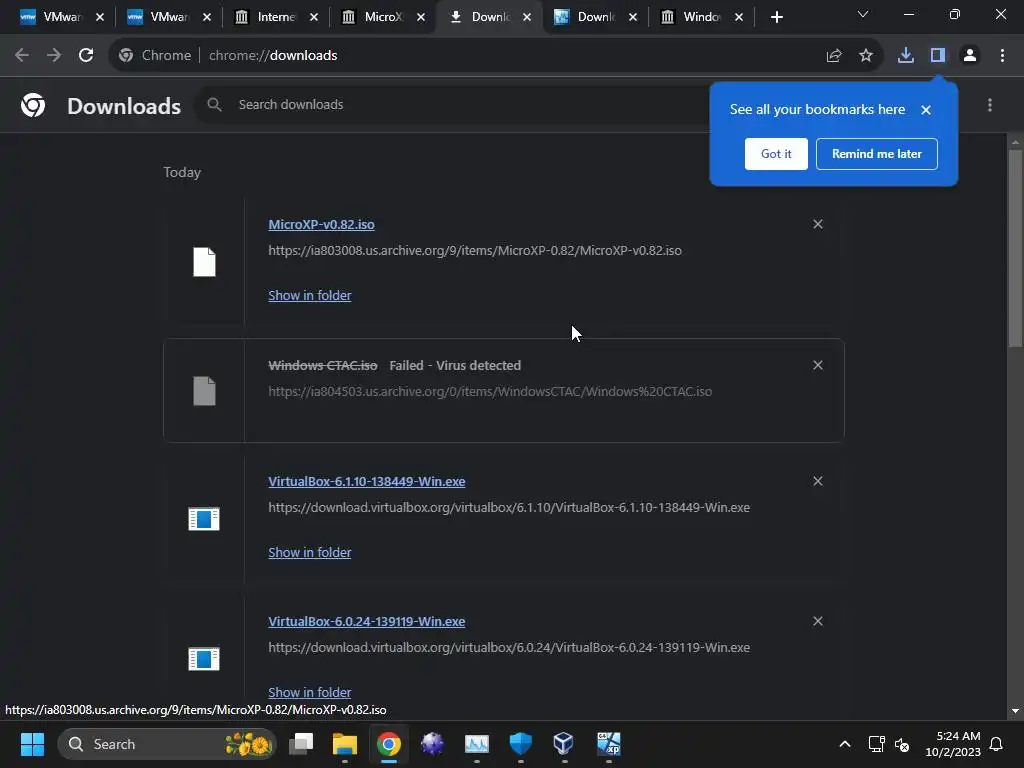
Task: Click the Chrome icon on the taskbar
Action: click(x=389, y=744)
